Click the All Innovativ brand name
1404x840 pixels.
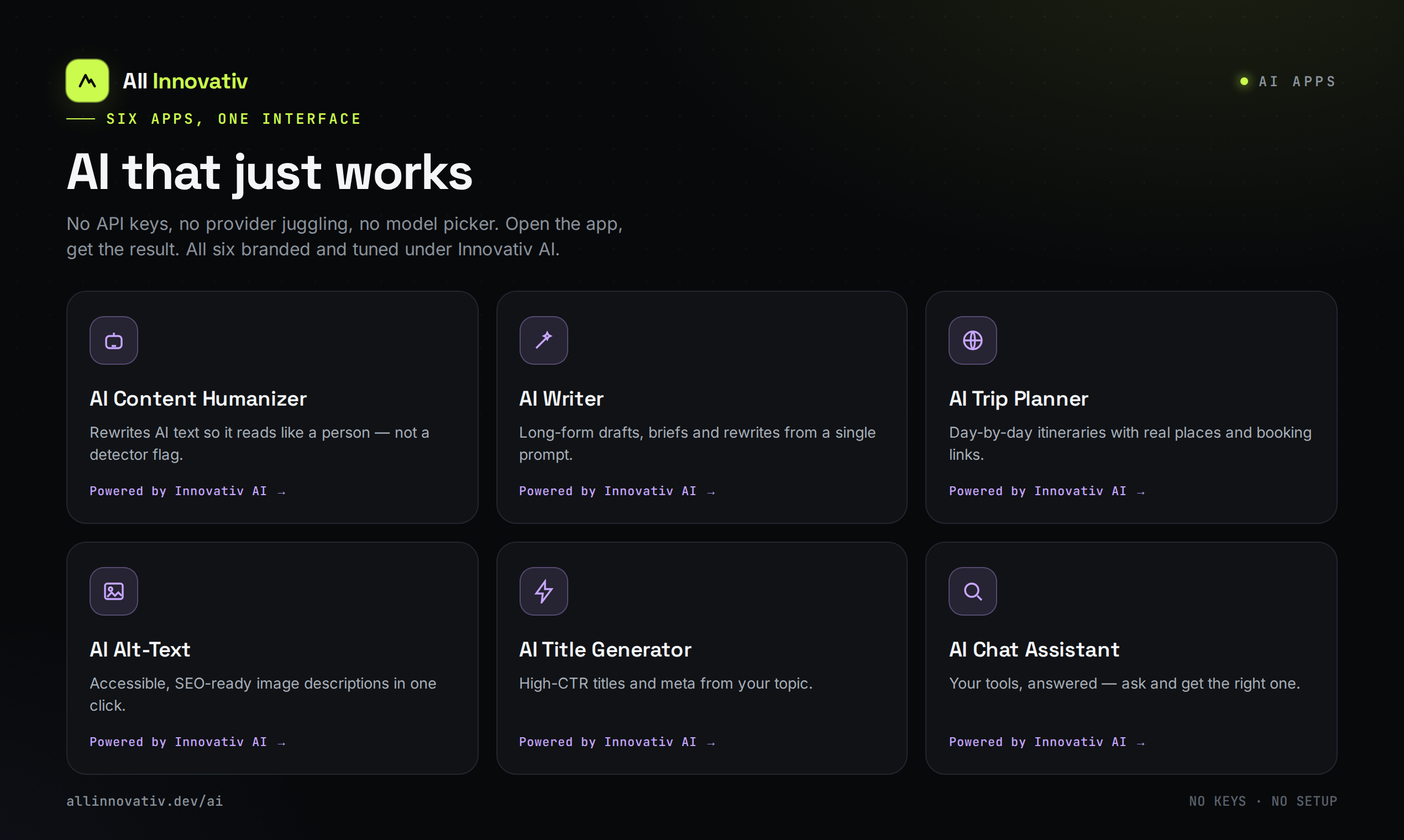[185, 81]
